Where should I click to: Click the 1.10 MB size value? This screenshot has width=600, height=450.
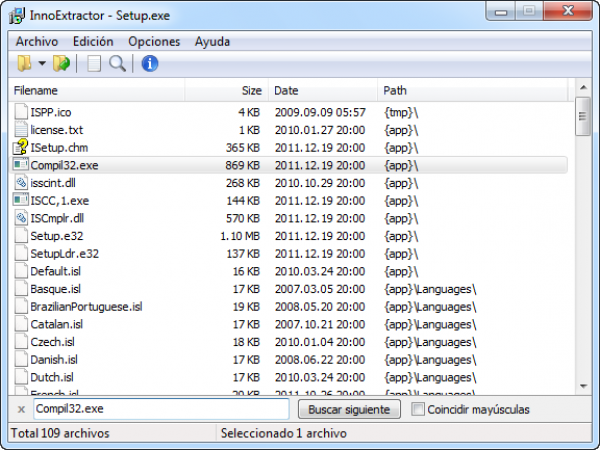(240, 236)
